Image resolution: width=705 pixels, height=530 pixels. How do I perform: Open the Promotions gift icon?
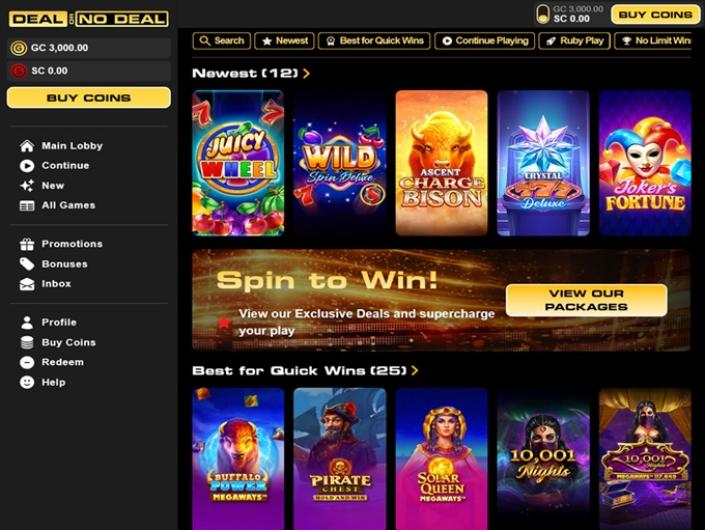pos(27,244)
